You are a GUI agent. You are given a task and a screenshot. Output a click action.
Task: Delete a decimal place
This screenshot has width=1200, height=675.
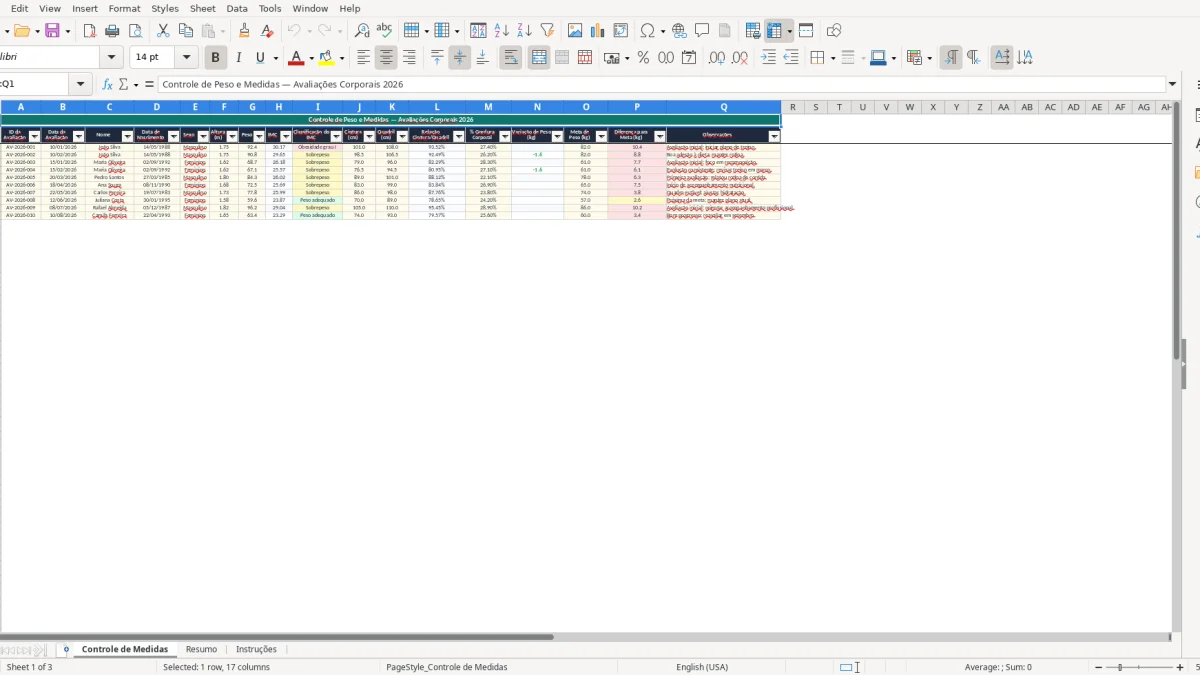click(740, 58)
